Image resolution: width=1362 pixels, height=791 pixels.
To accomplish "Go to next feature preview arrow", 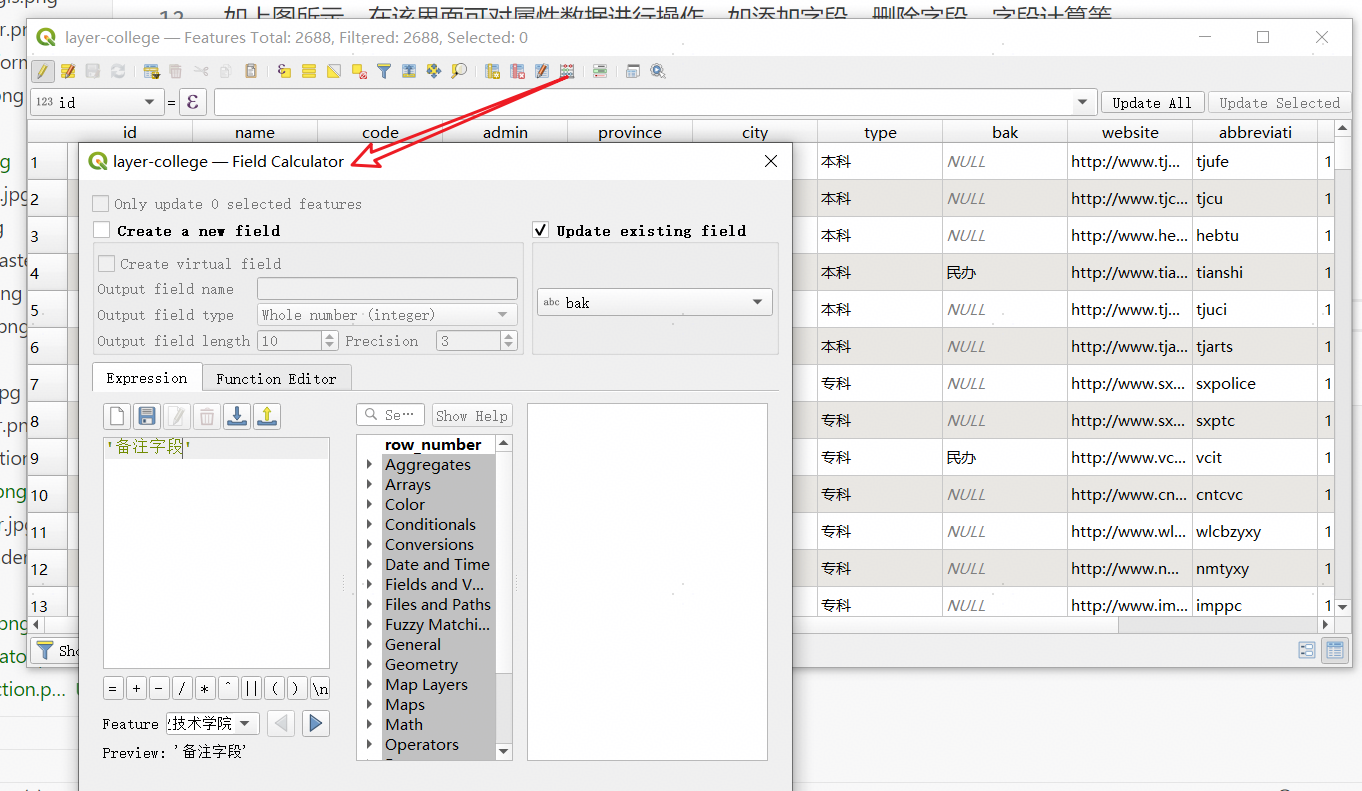I will [316, 723].
